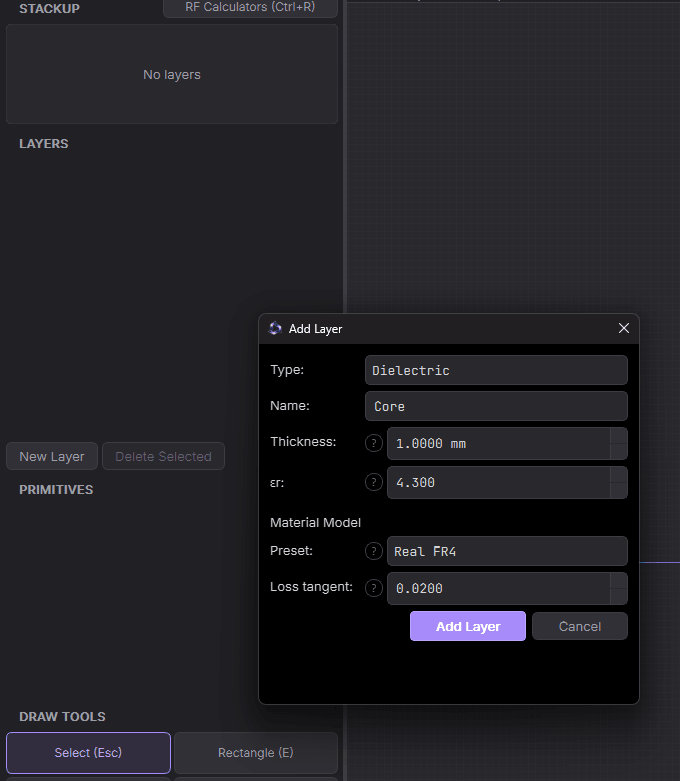Click the PRIMITIVES section heading

coord(56,490)
